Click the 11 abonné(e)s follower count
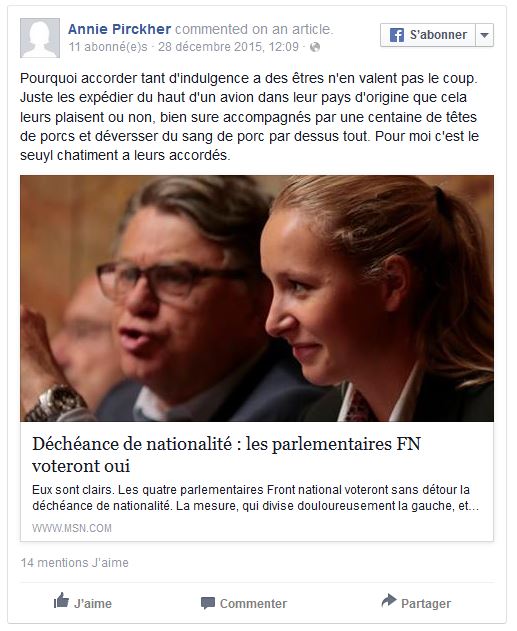 [108, 47]
